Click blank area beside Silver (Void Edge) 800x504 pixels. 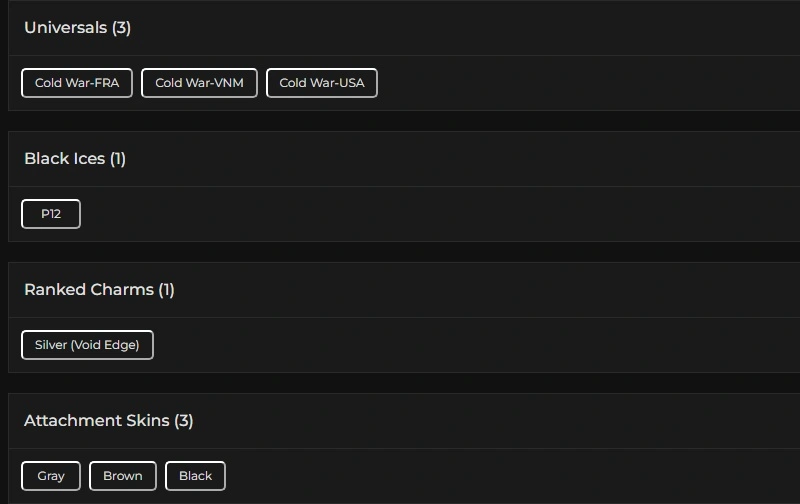[450, 345]
